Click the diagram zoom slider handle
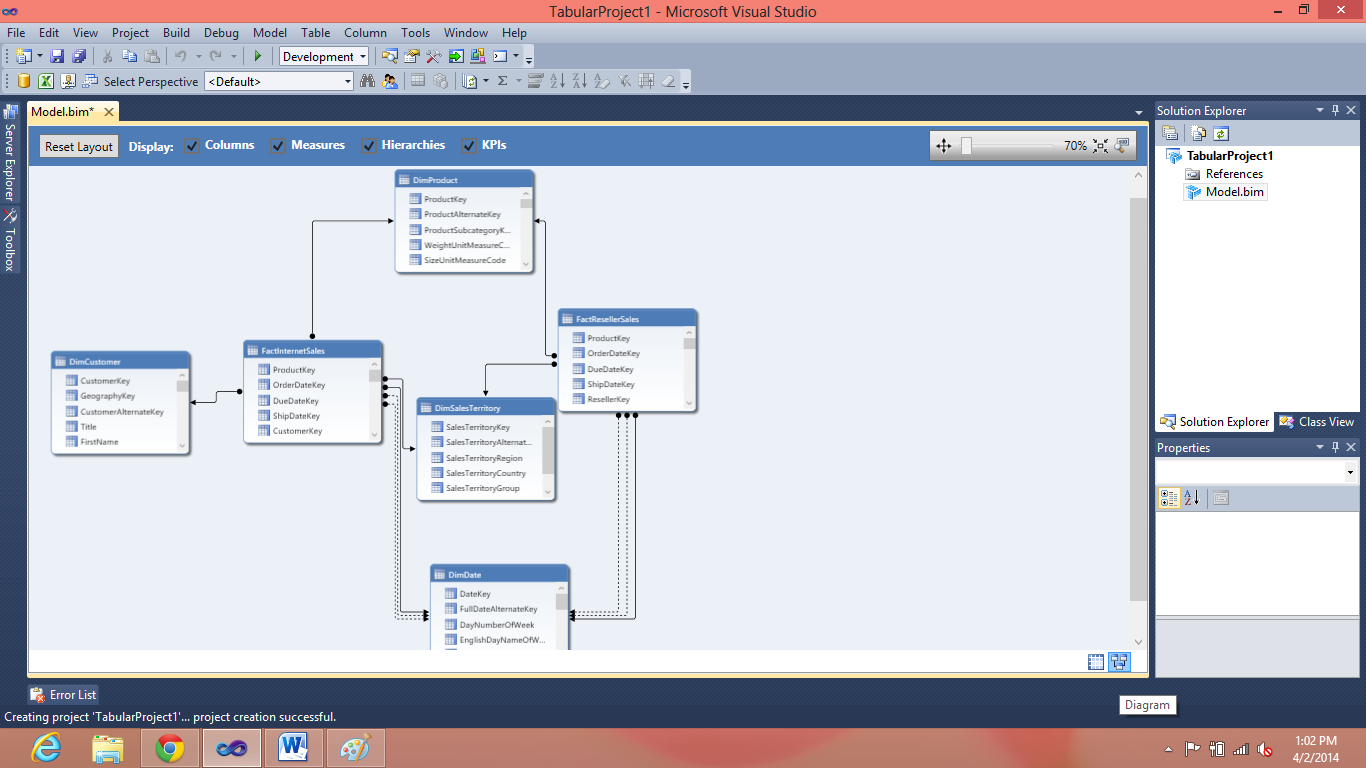 click(x=966, y=146)
